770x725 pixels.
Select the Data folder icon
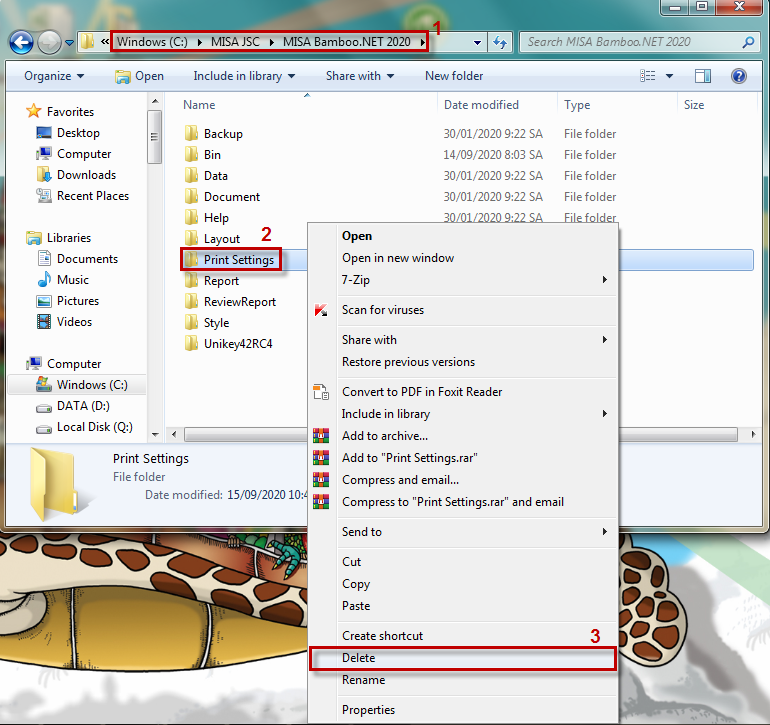192,175
